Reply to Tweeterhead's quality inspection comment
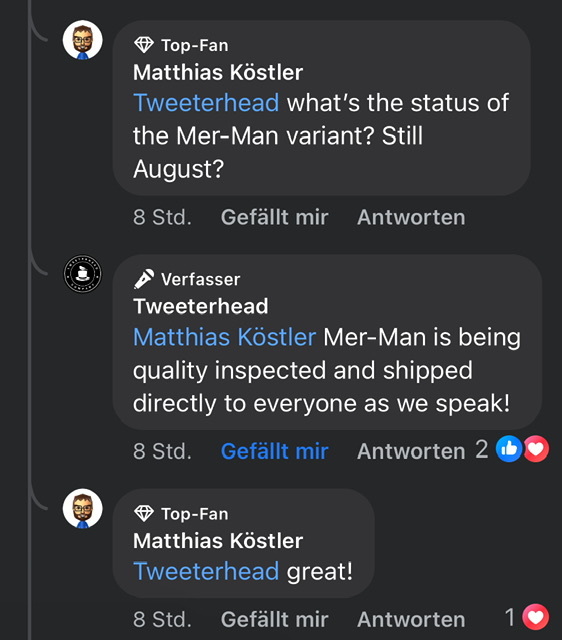The image size is (562, 640). click(411, 451)
